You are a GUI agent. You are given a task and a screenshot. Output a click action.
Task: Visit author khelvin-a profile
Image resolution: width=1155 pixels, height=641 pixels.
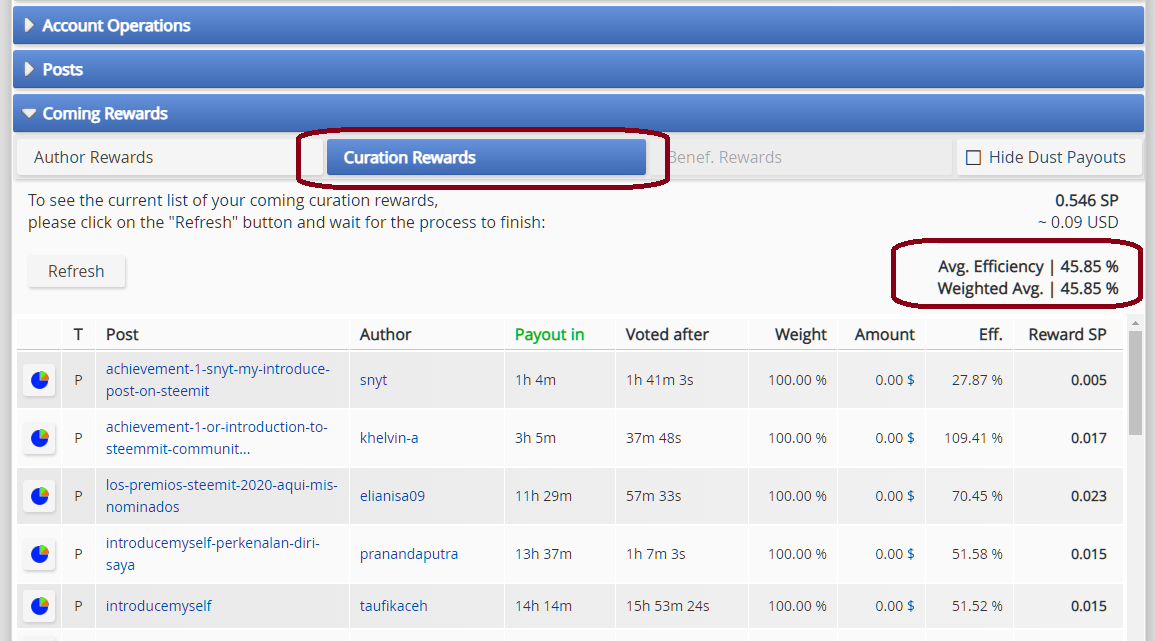(x=389, y=438)
